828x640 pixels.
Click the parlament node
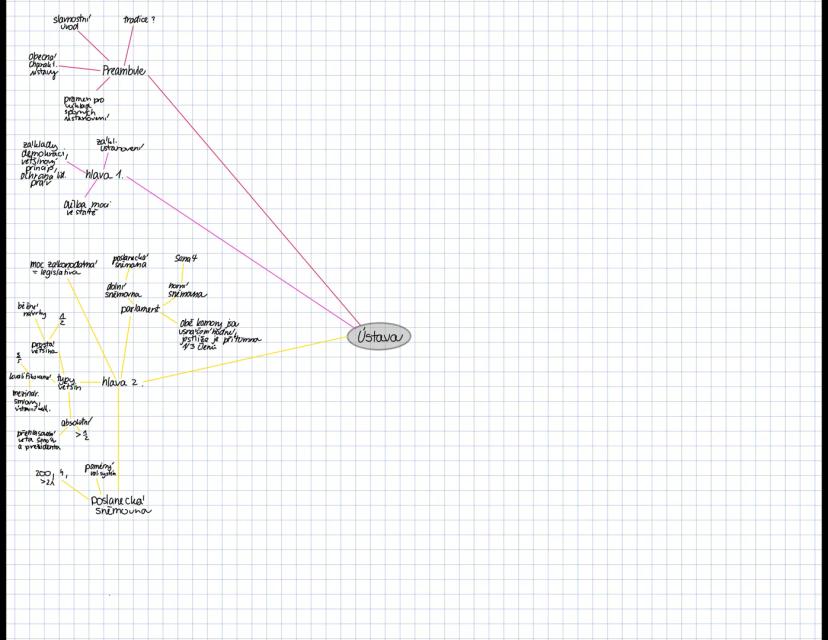click(140, 310)
